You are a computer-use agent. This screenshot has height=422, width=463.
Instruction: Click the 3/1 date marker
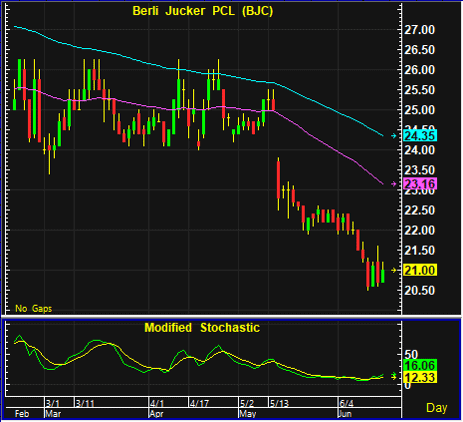[53, 404]
